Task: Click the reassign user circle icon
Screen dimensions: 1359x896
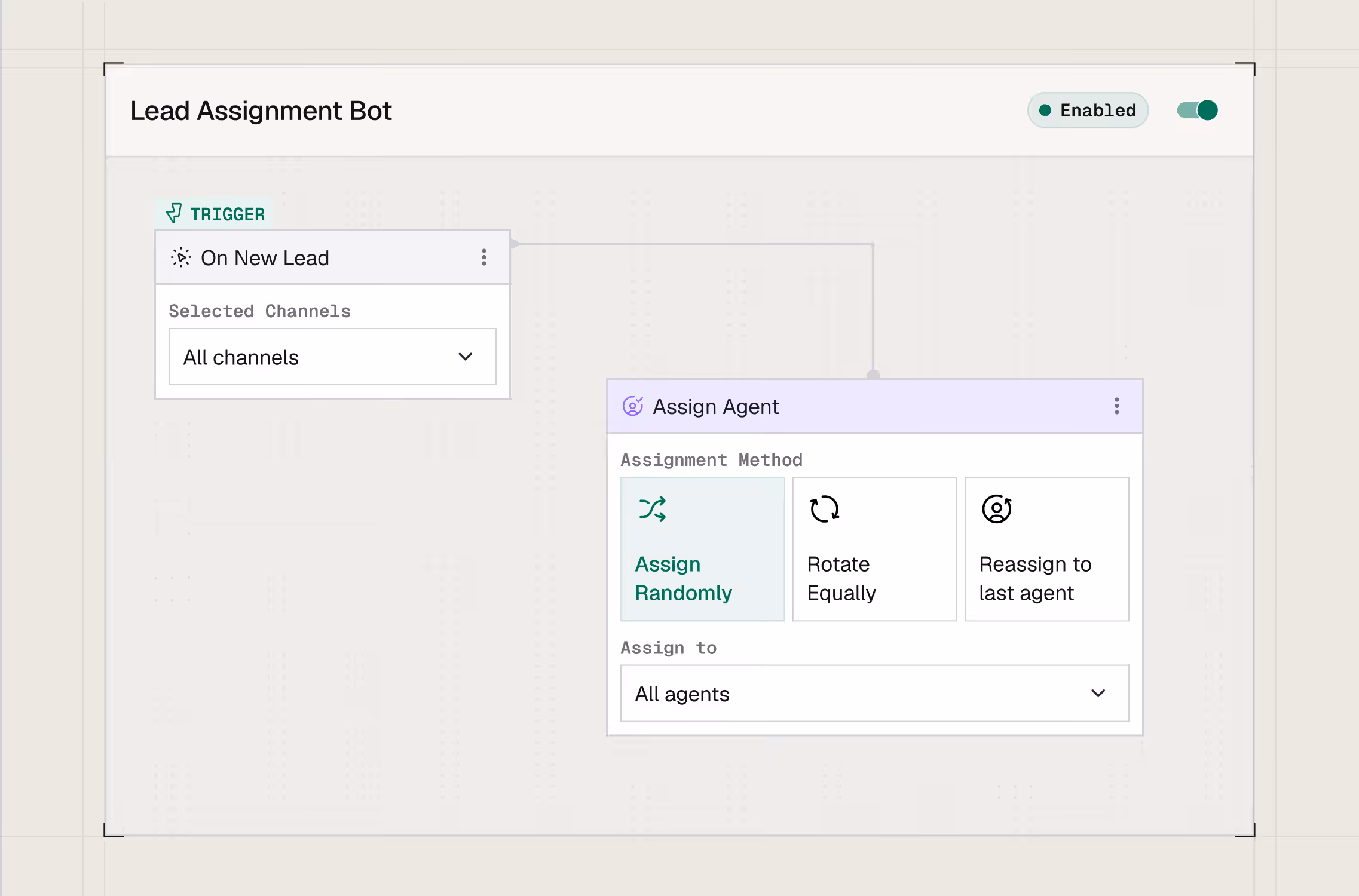Action: tap(996, 509)
